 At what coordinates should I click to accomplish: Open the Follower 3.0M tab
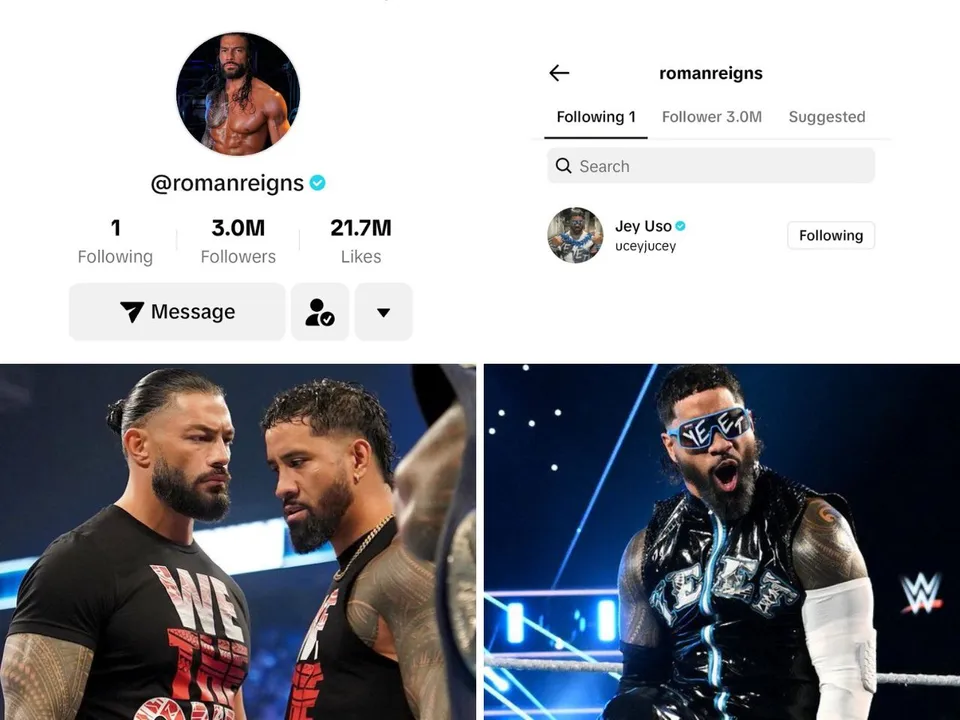pos(711,117)
